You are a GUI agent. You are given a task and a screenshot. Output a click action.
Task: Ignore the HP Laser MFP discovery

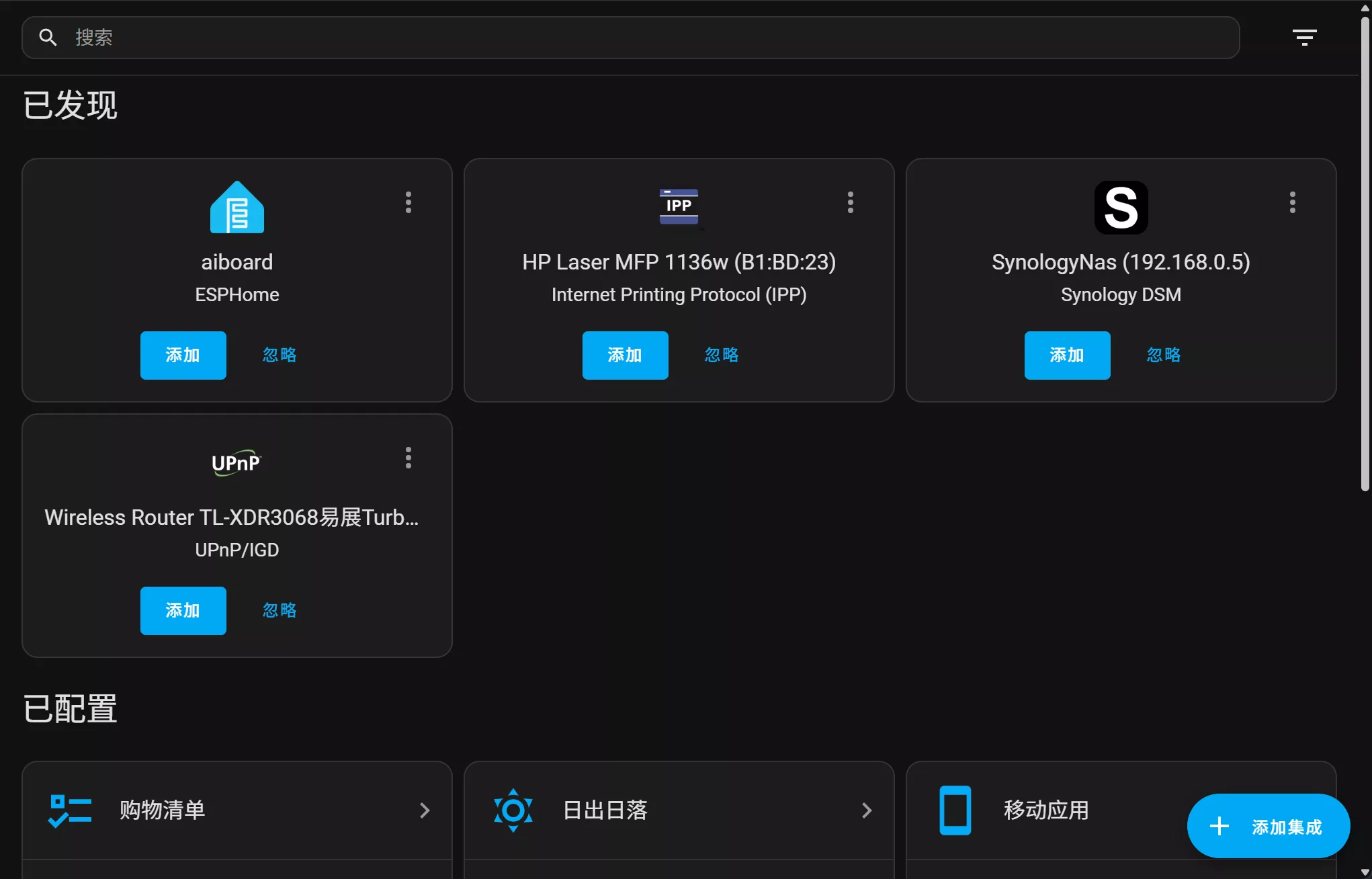coord(722,355)
